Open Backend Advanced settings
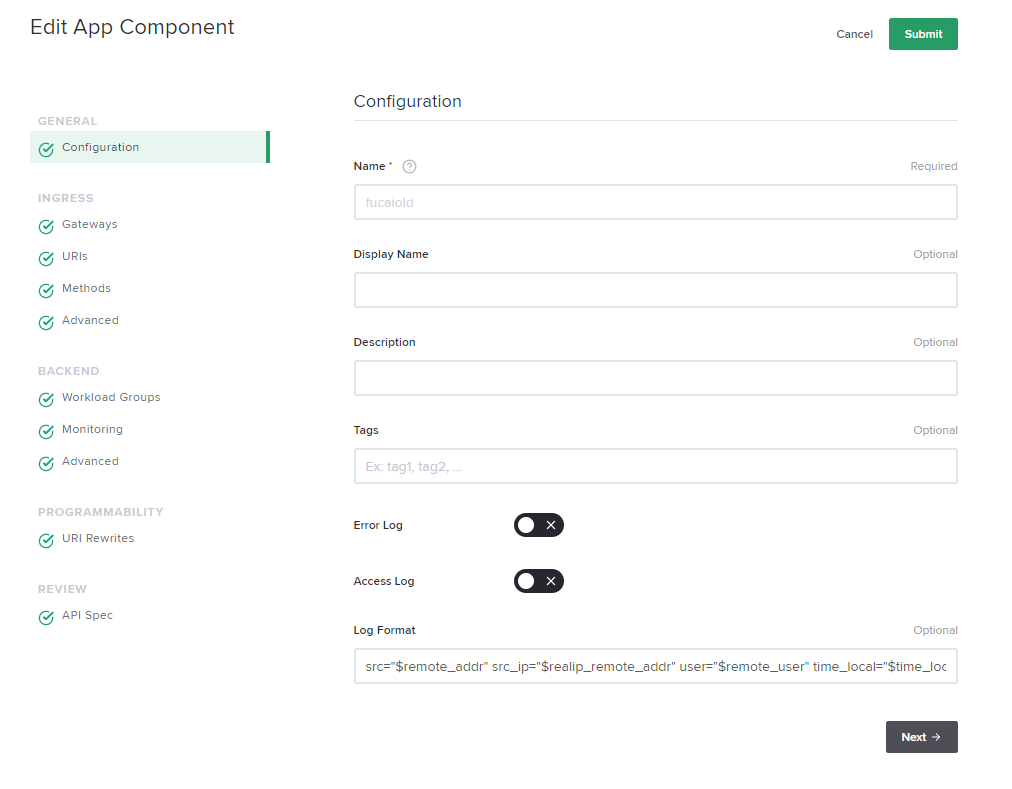 (90, 461)
